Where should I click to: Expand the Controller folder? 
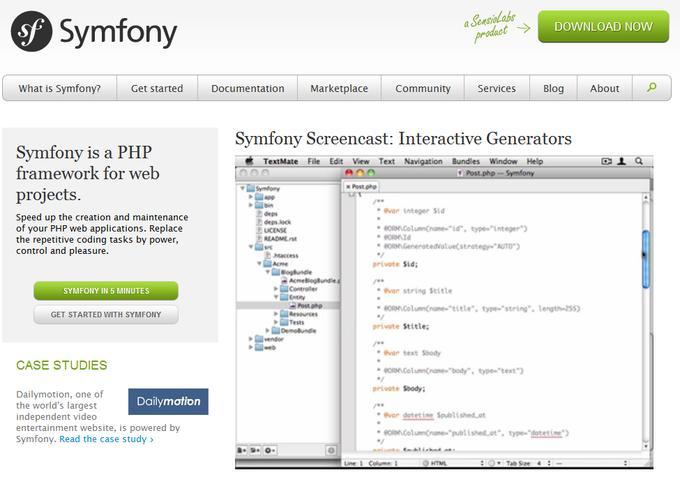pos(276,289)
